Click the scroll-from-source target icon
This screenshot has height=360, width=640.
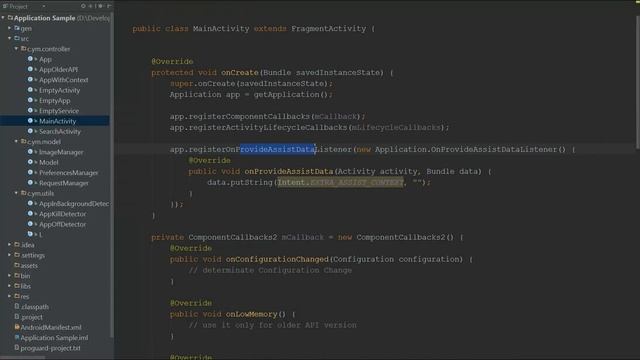coord(83,6)
